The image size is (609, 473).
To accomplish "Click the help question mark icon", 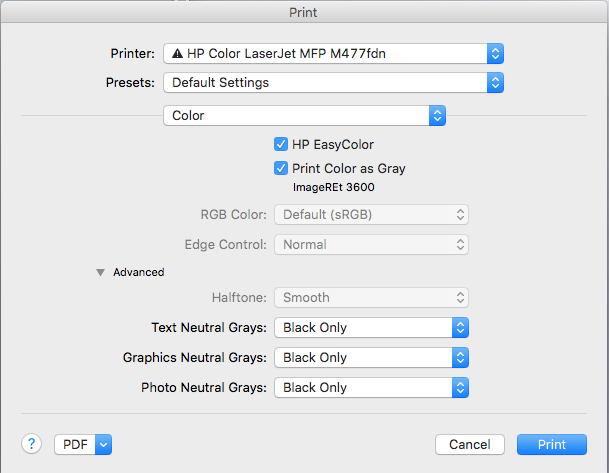I will click(x=32, y=444).
